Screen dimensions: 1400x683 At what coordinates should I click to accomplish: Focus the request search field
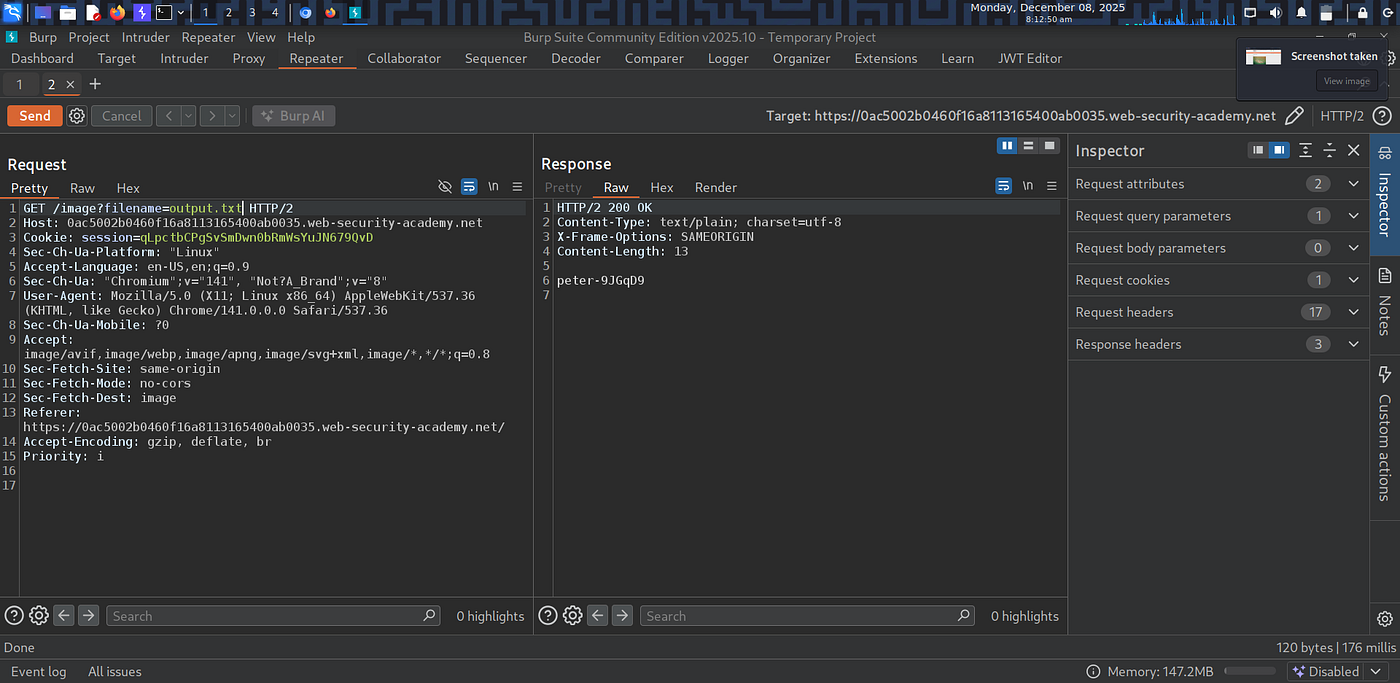[273, 616]
